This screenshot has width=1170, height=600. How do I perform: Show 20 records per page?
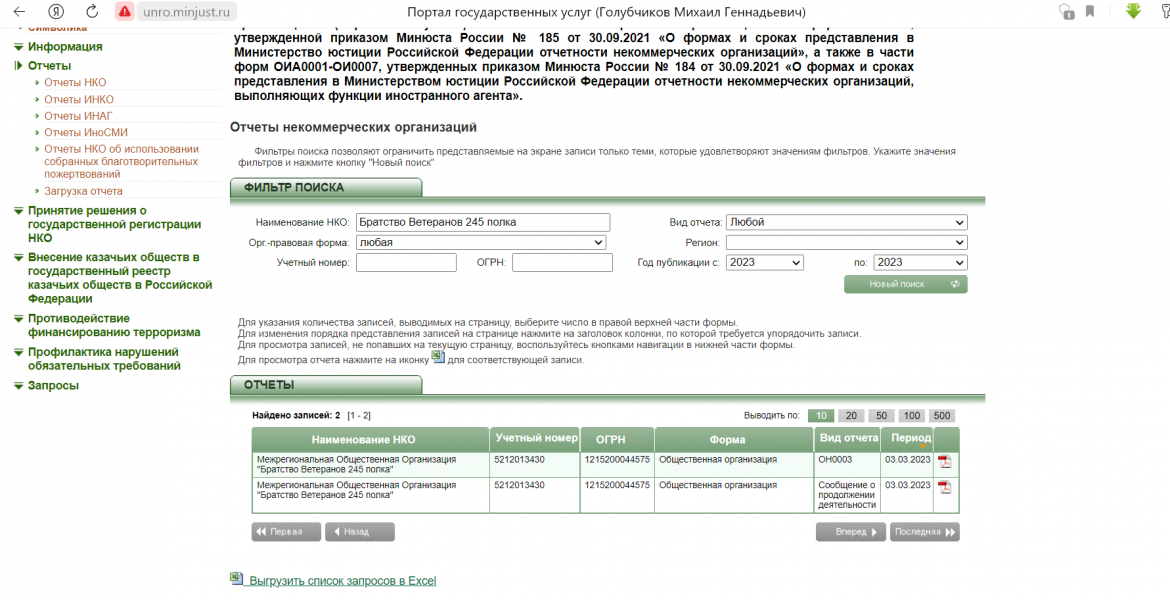(851, 416)
